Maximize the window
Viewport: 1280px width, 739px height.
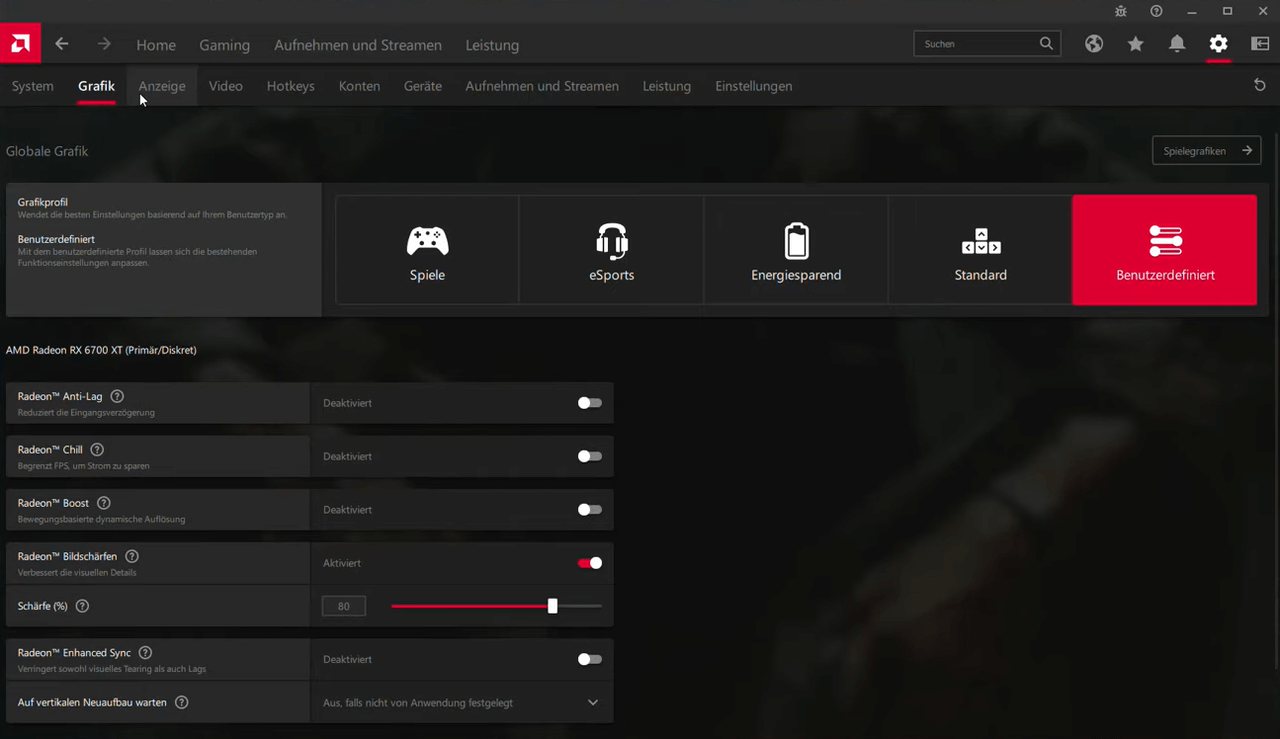(x=1227, y=11)
